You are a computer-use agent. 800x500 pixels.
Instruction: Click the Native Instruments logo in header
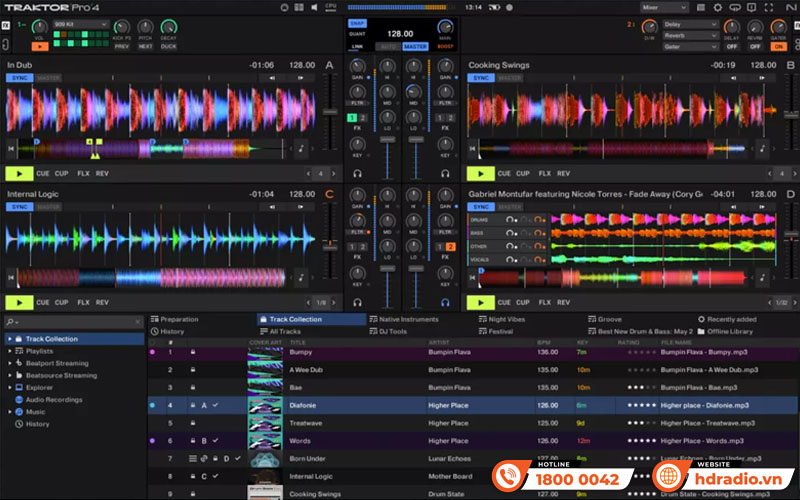click(x=791, y=8)
